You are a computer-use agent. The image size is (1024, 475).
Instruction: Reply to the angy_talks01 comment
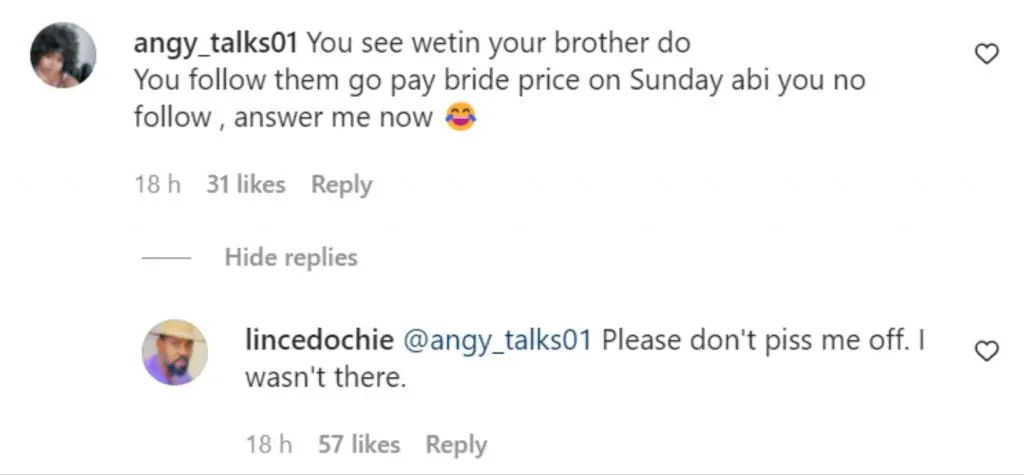[x=341, y=185]
